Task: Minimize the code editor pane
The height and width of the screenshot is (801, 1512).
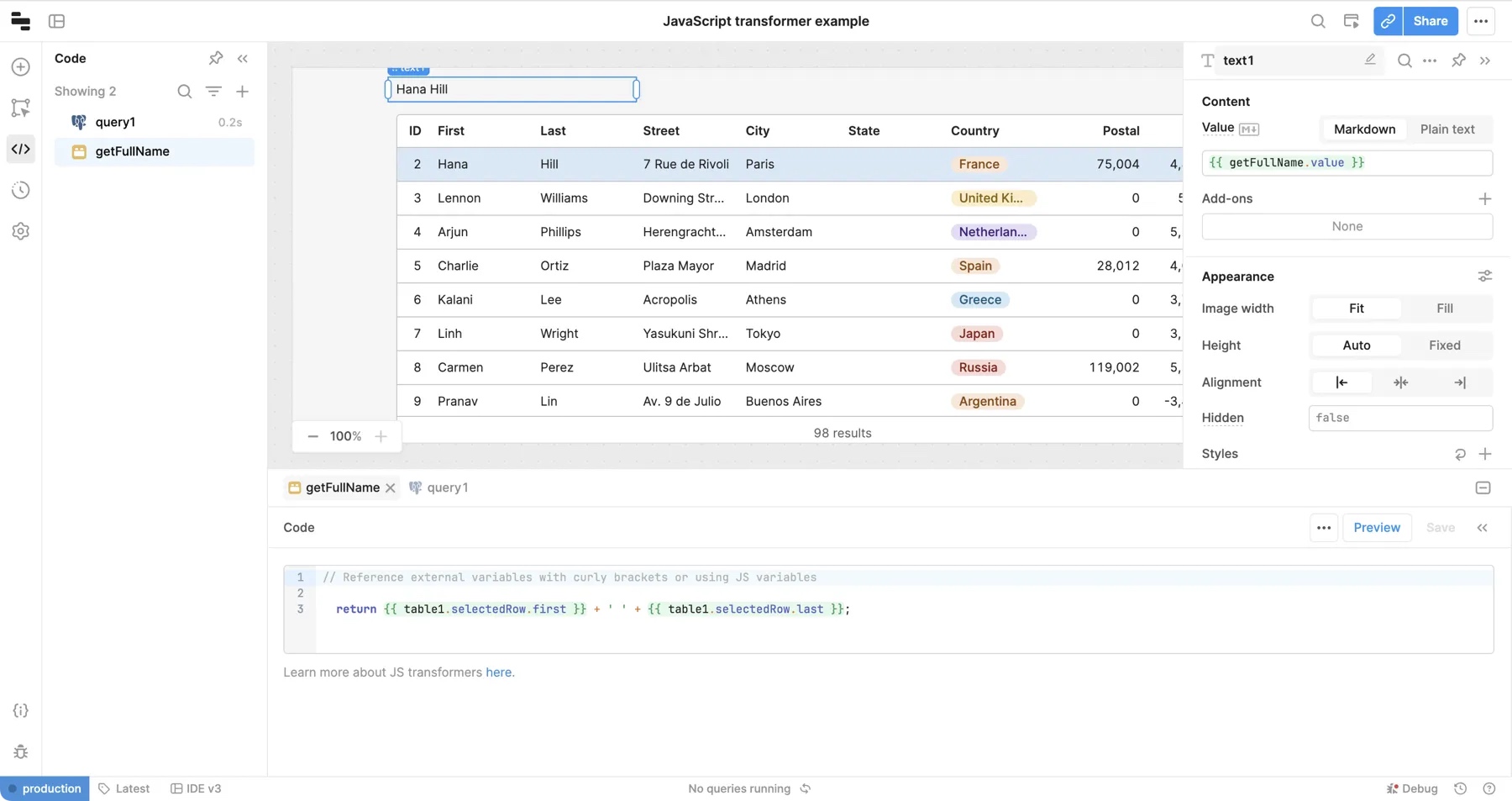Action: click(1483, 488)
